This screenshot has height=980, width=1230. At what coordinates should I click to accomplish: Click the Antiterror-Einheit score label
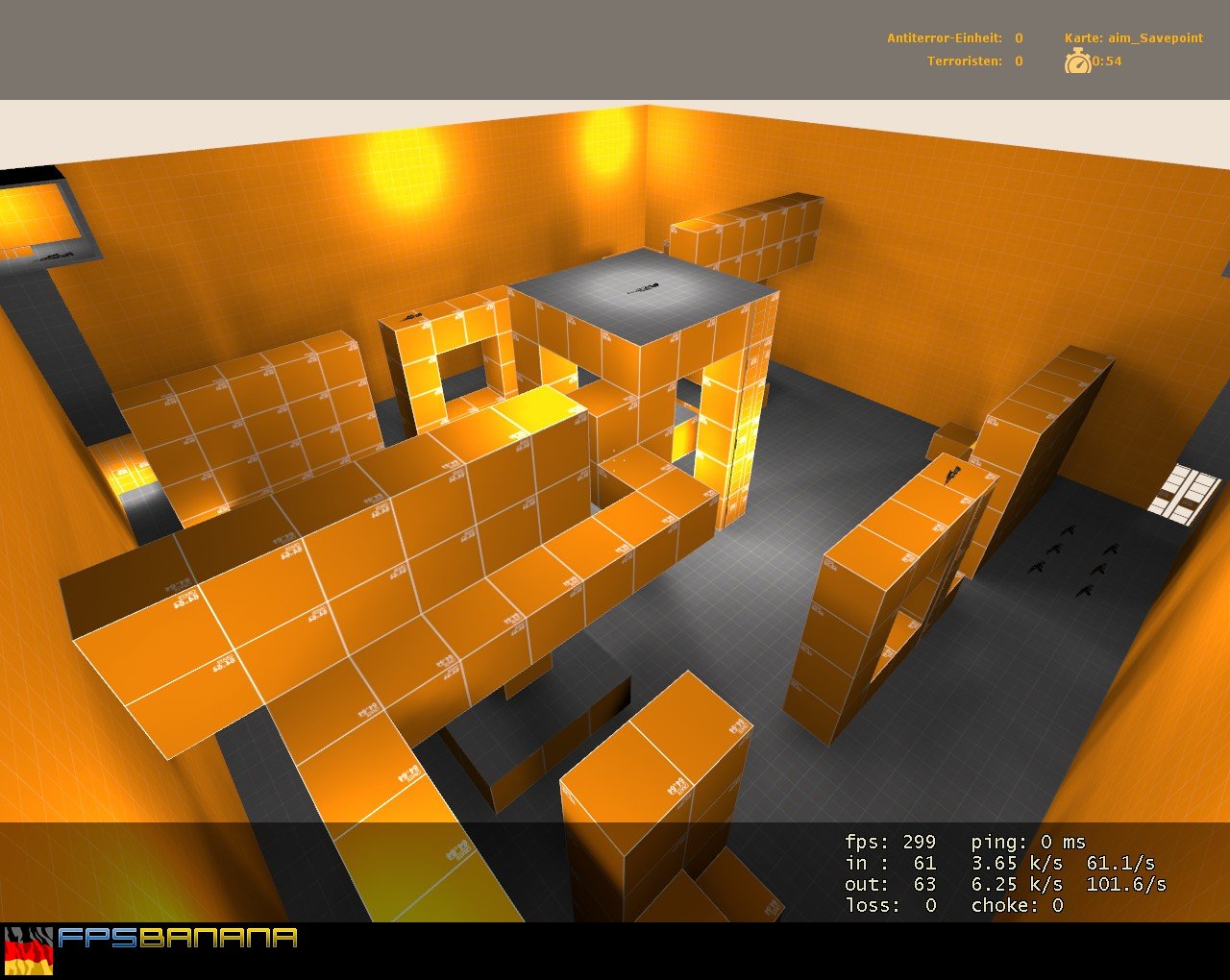944,38
